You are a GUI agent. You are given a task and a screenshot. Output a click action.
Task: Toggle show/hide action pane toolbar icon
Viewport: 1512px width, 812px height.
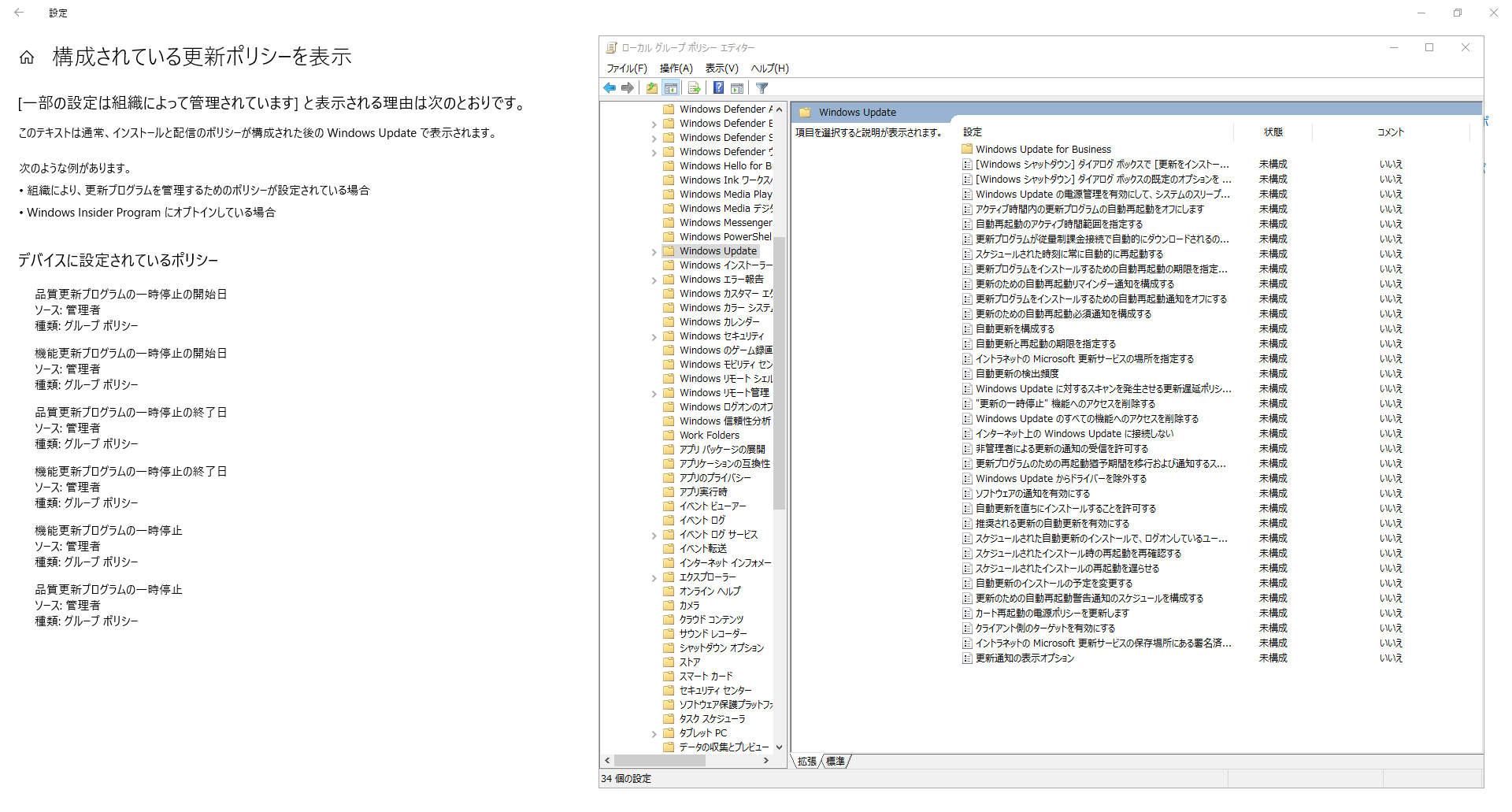click(x=737, y=88)
